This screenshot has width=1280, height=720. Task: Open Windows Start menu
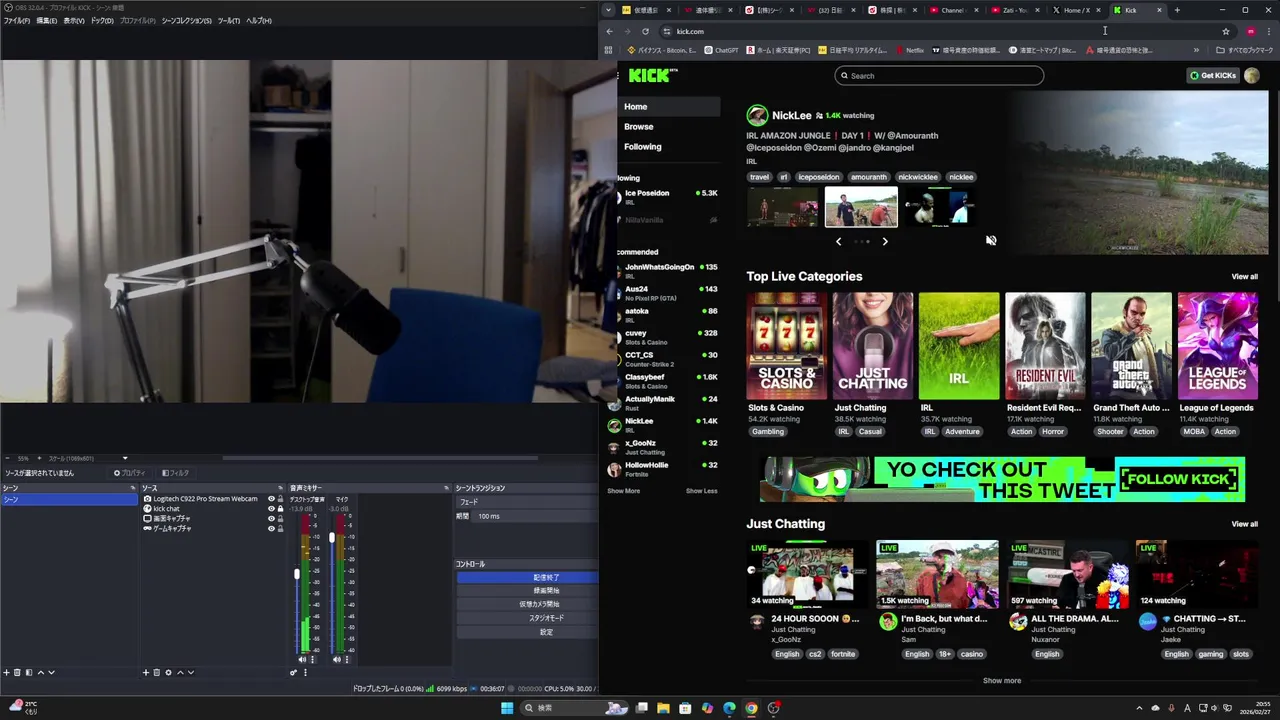[507, 708]
